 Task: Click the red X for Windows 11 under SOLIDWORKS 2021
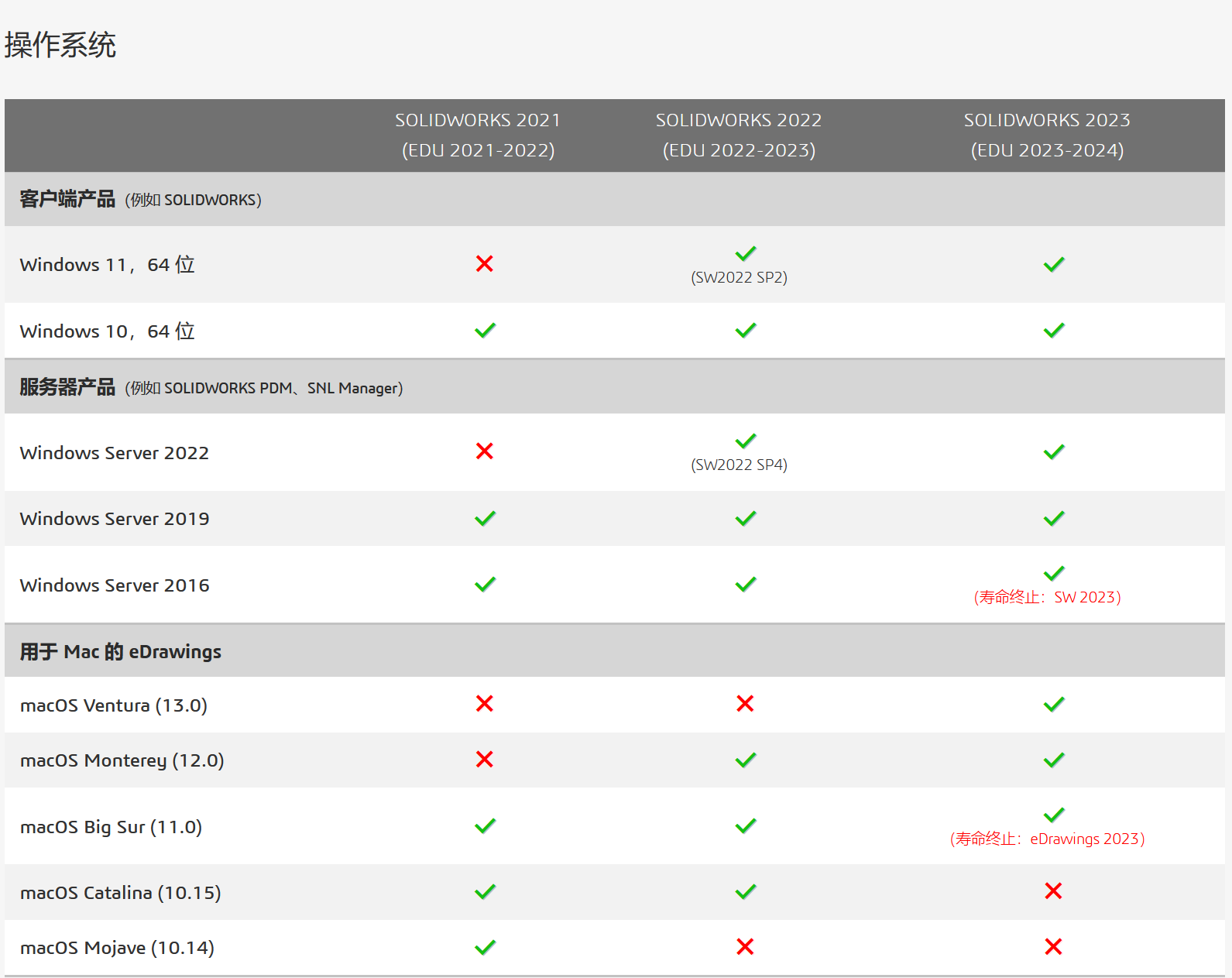point(485,264)
